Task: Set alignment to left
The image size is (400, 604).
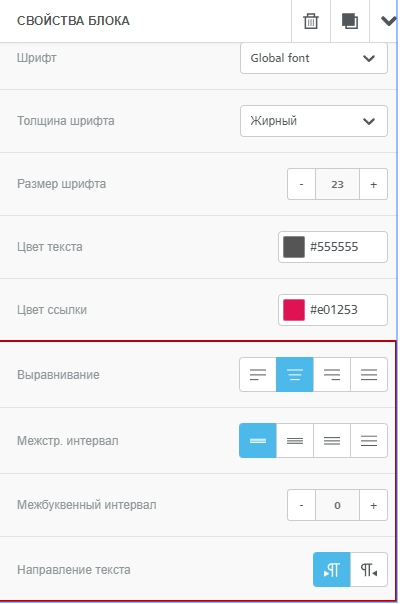Action: (x=258, y=374)
